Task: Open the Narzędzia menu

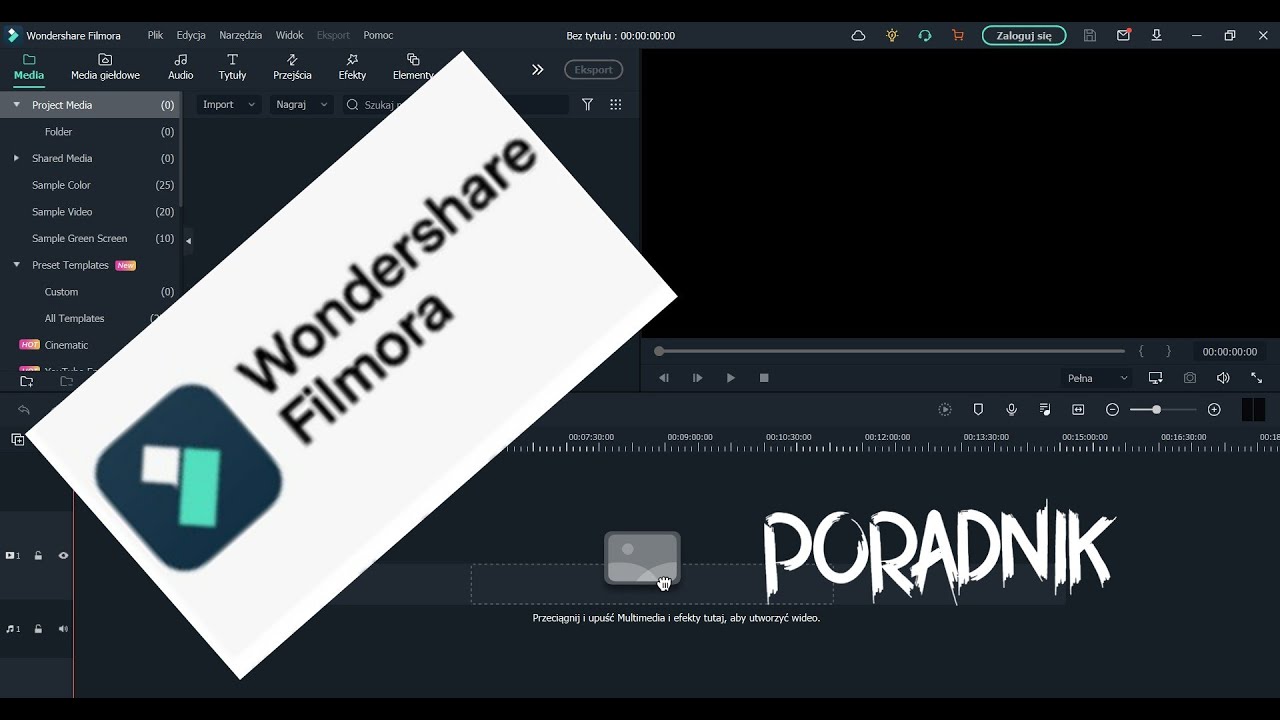Action: 241,35
